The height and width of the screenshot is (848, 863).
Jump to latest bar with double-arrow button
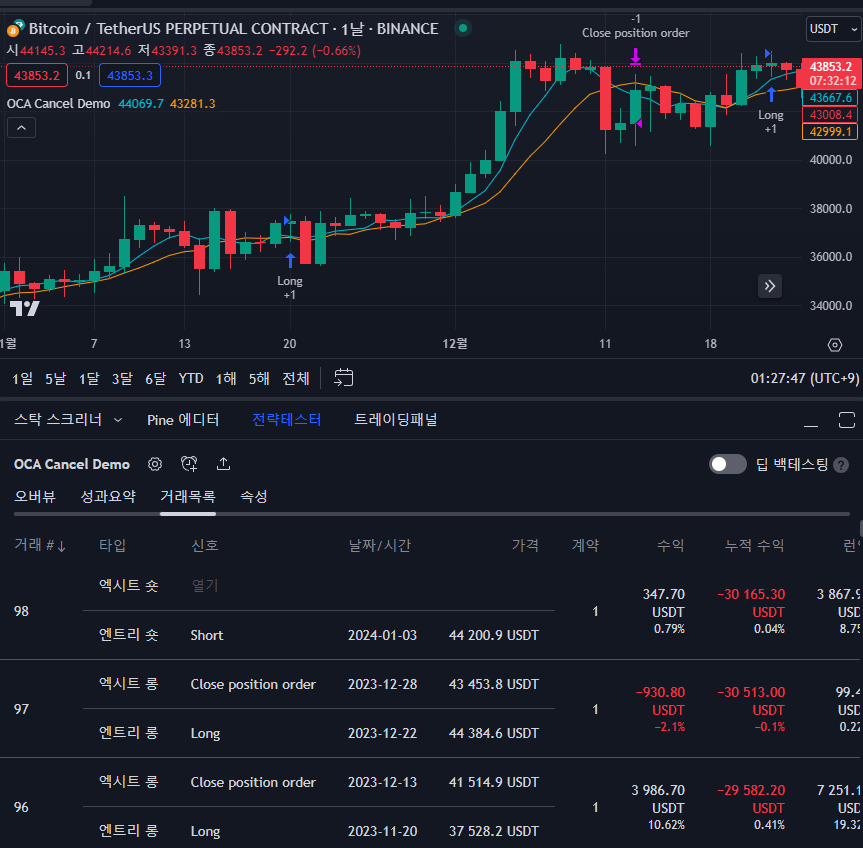(770, 286)
